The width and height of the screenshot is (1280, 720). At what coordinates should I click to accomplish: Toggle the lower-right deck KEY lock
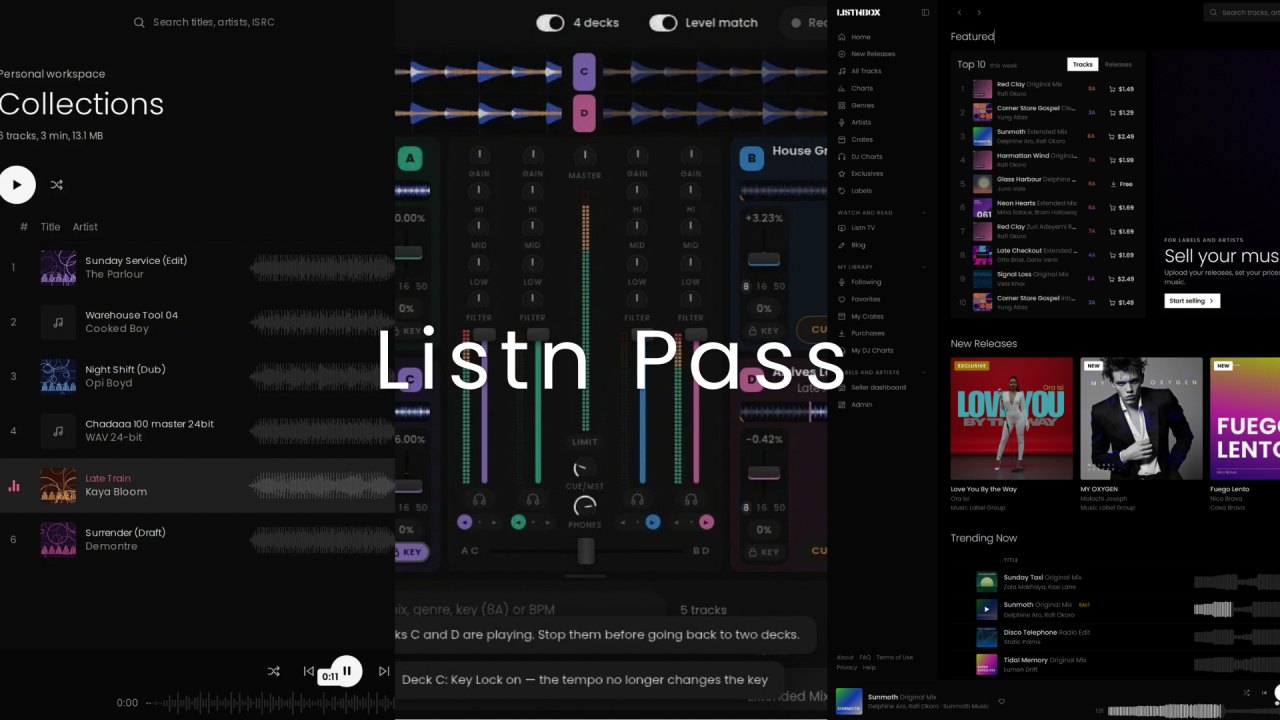tap(764, 551)
